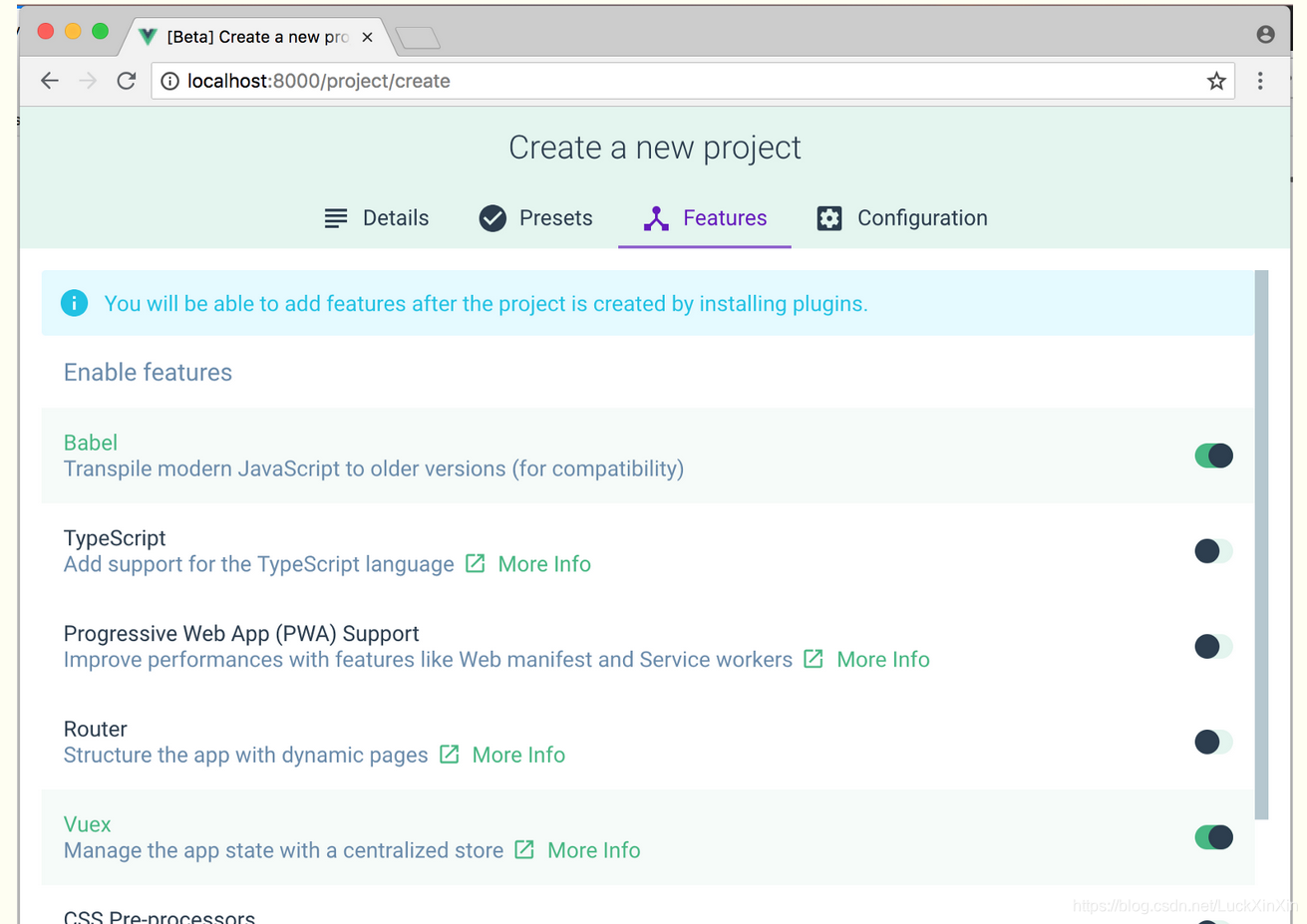
Task: Click the Enable features heading
Action: point(148,372)
